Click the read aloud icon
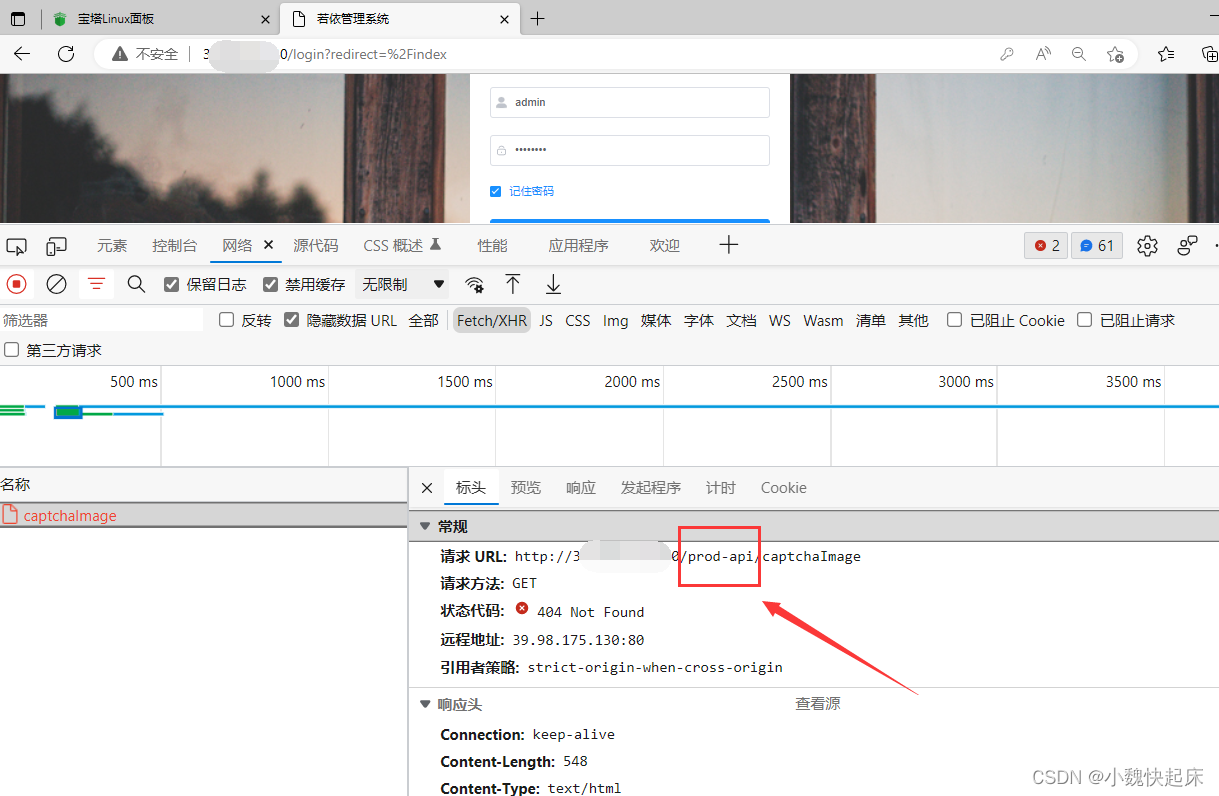The image size is (1219, 796). pos(1043,54)
